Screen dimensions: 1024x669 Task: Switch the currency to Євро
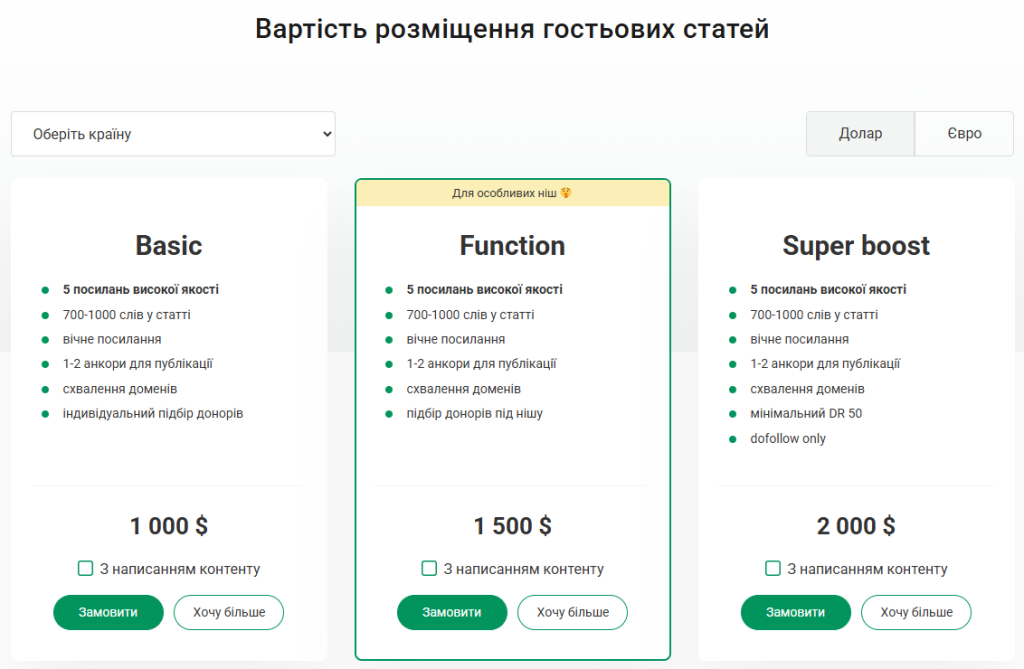(x=965, y=134)
